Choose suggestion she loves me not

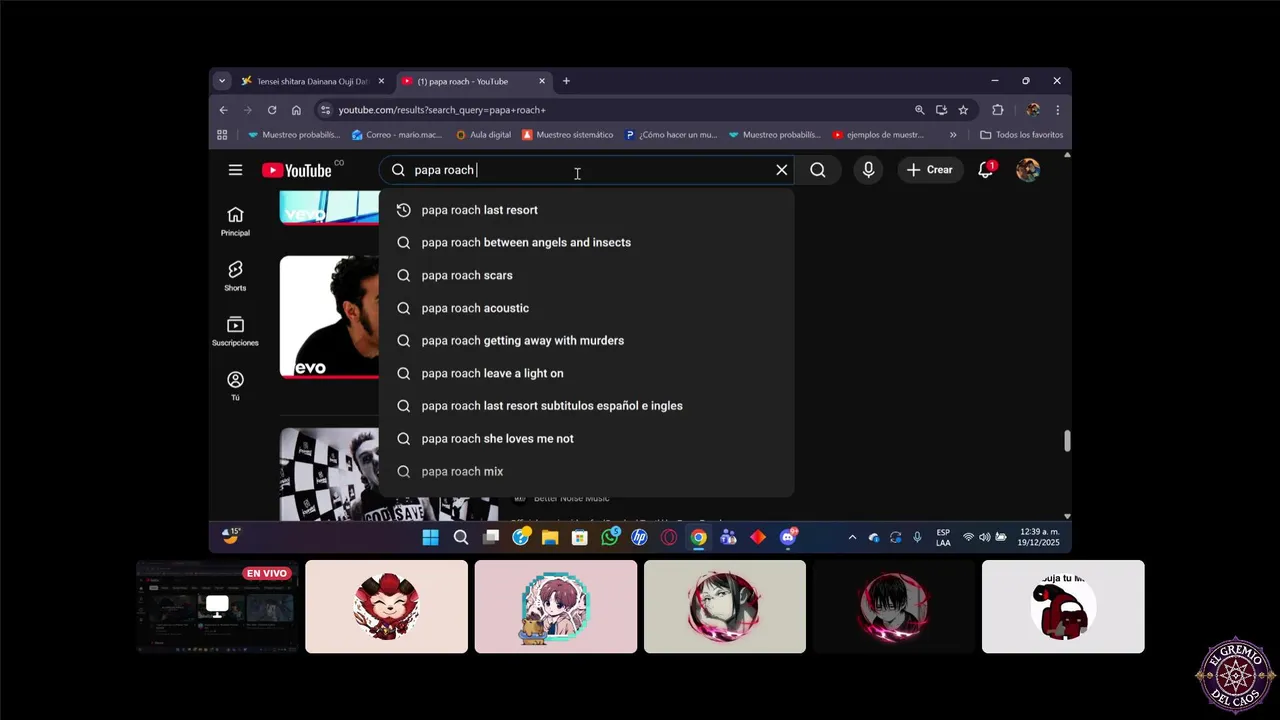(x=586, y=439)
